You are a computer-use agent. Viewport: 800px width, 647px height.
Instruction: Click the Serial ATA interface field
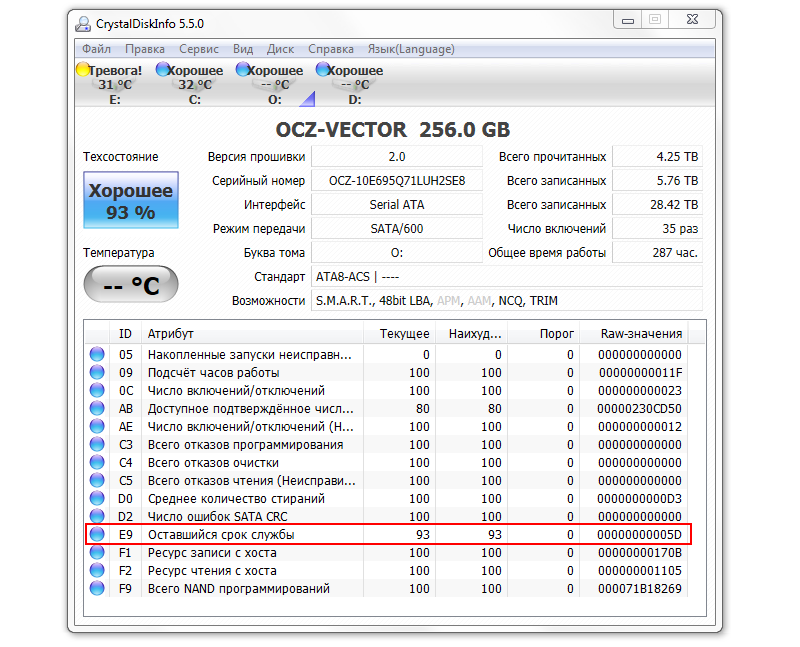click(397, 205)
